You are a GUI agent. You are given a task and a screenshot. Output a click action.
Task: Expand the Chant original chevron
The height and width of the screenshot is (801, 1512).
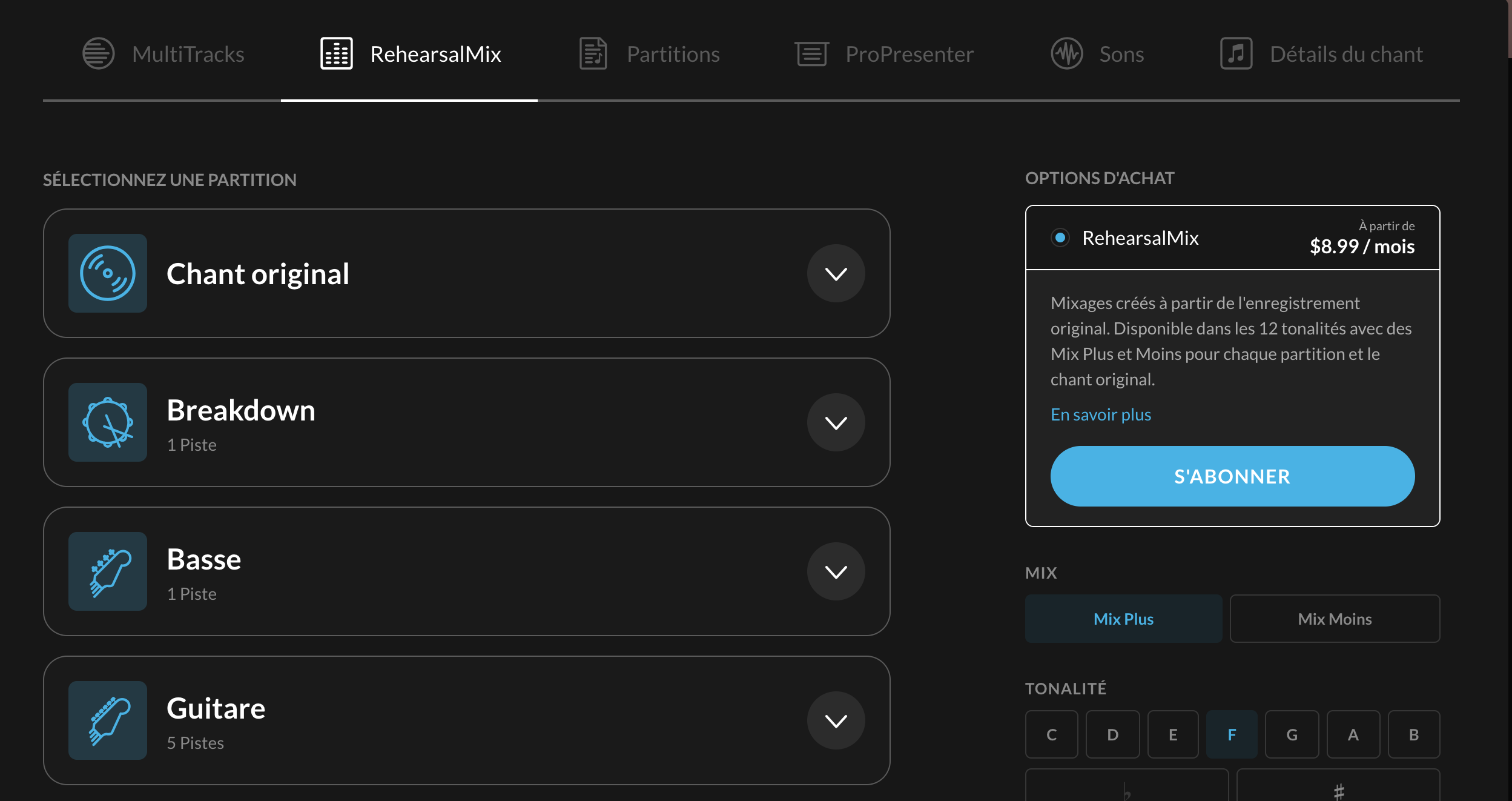[x=836, y=273]
